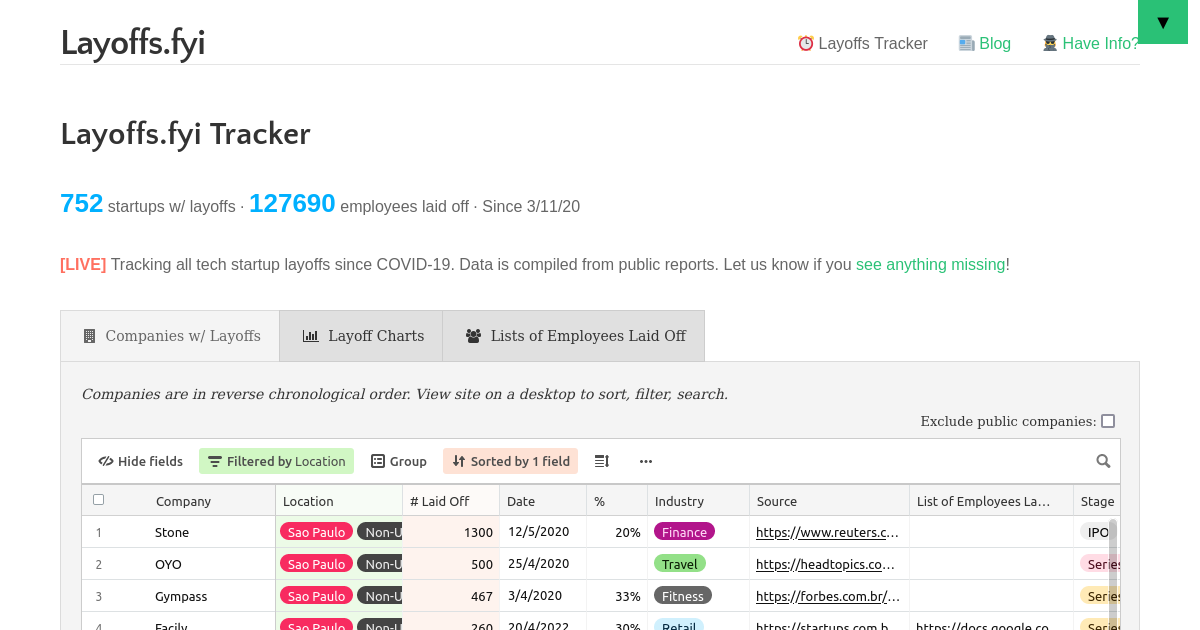
Task: Follow the 'see anything missing' link
Action: pos(930,265)
